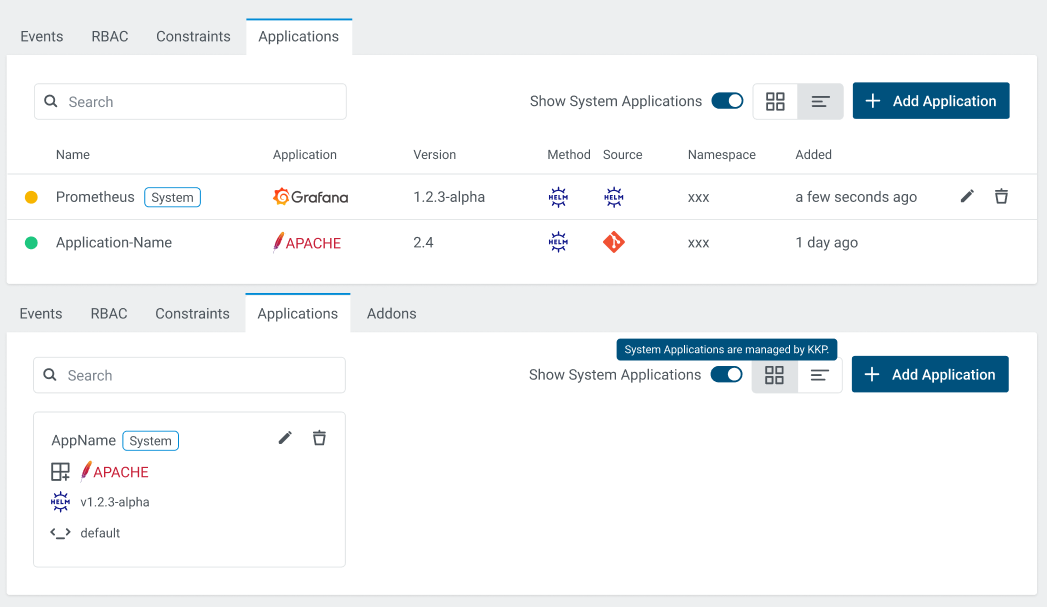1047x607 pixels.
Task: Click the namespace code icon showing default
Action: point(60,533)
